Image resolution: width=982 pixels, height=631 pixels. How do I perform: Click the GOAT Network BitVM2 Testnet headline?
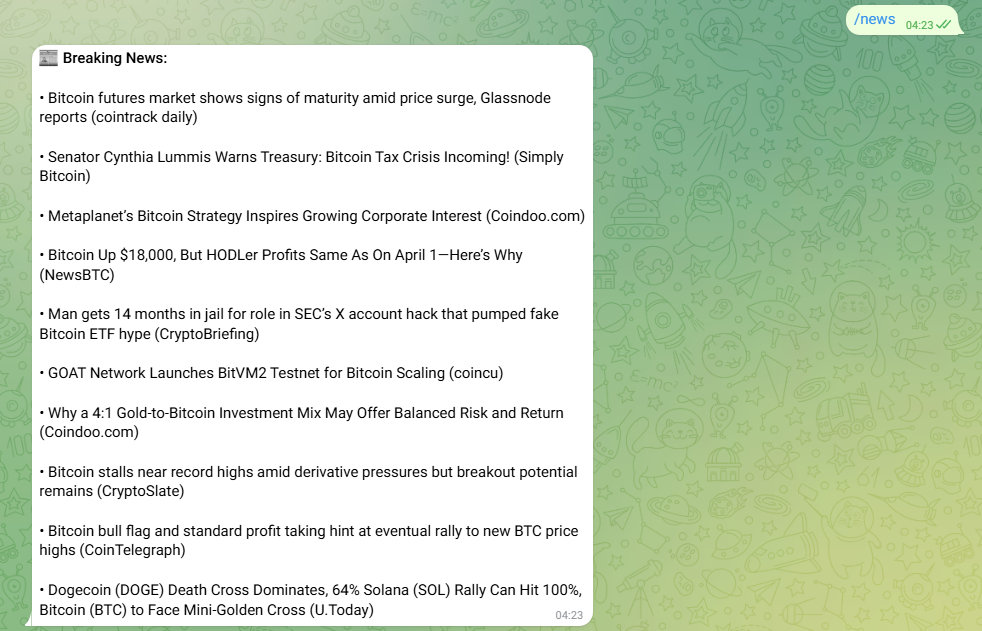(271, 373)
